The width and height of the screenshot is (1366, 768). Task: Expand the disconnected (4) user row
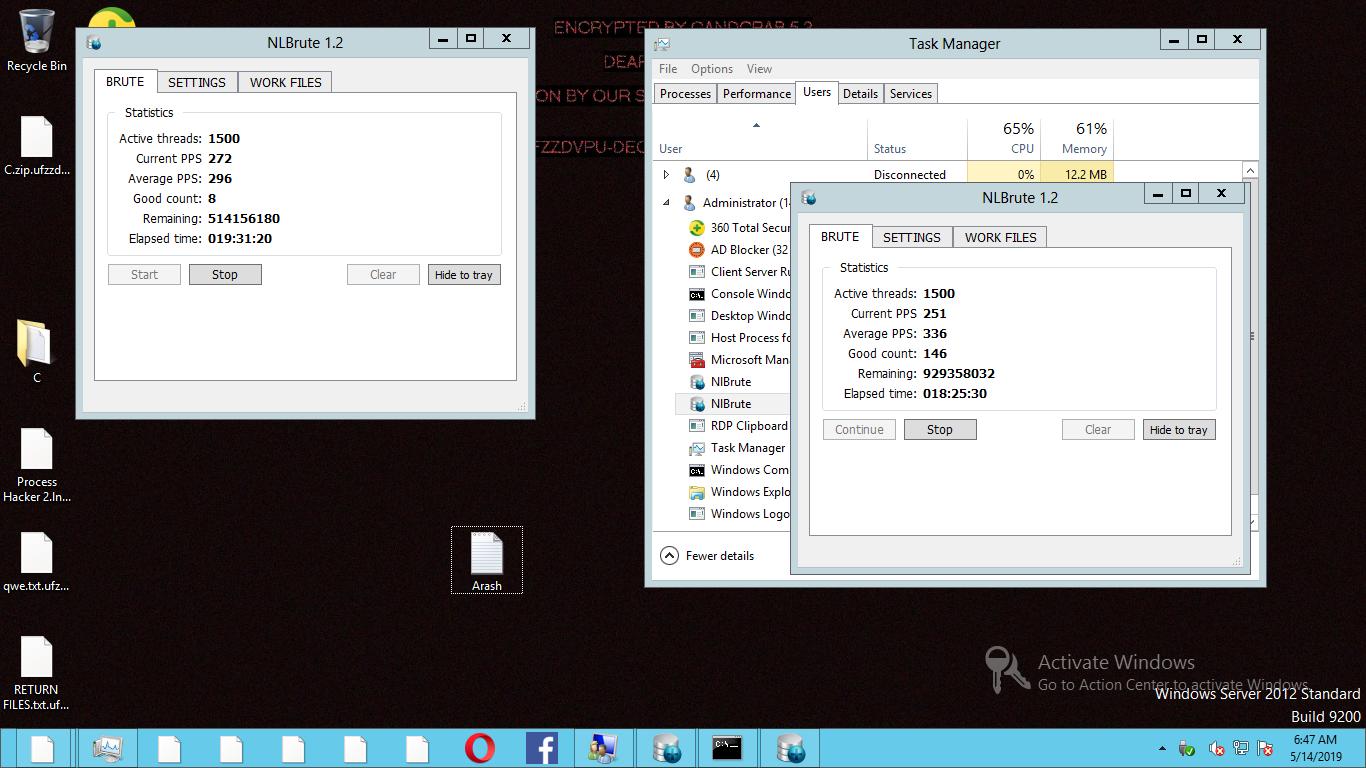click(667, 175)
